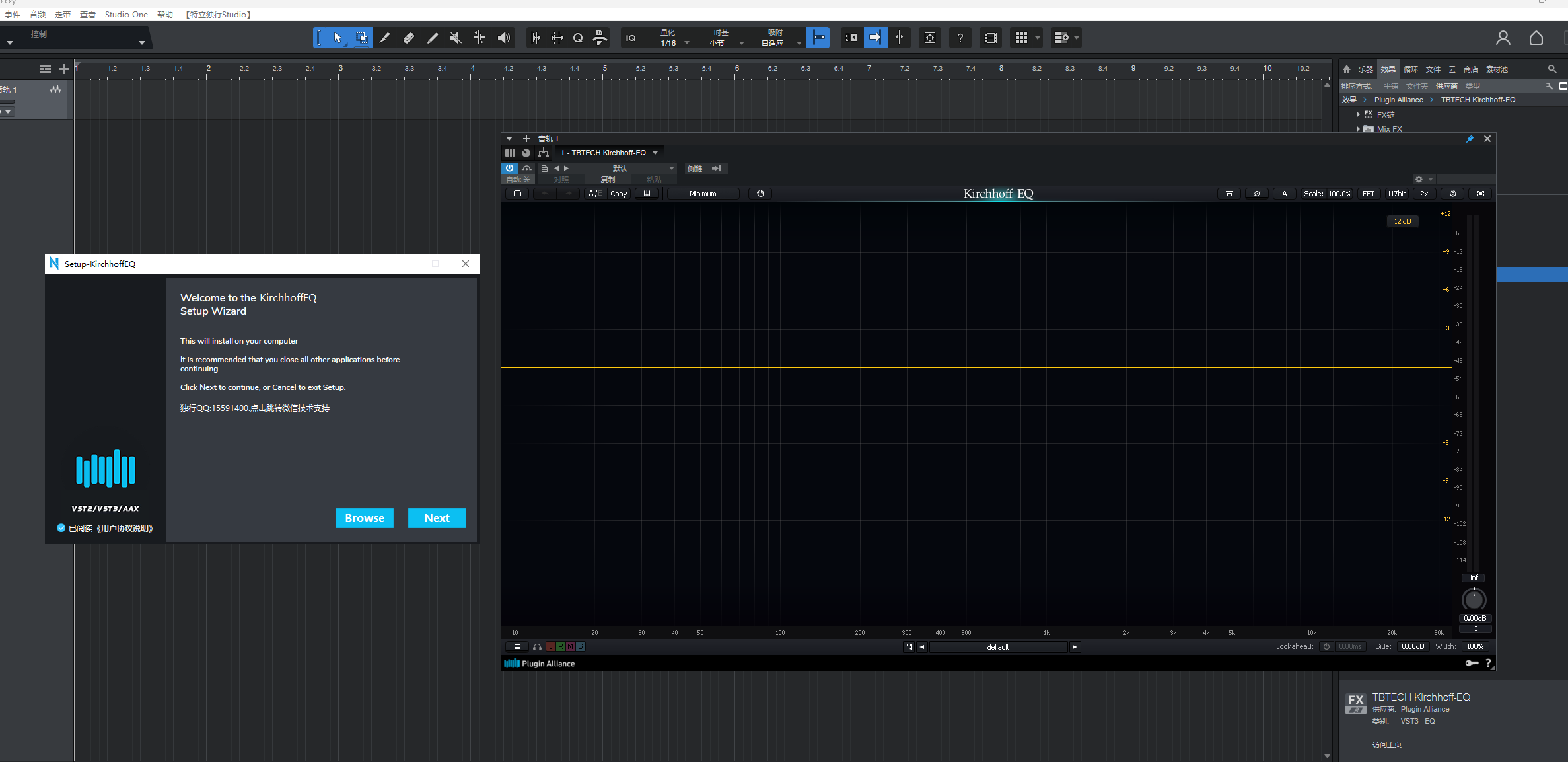
Task: Toggle the FFT analyzer button
Action: coord(1369,194)
